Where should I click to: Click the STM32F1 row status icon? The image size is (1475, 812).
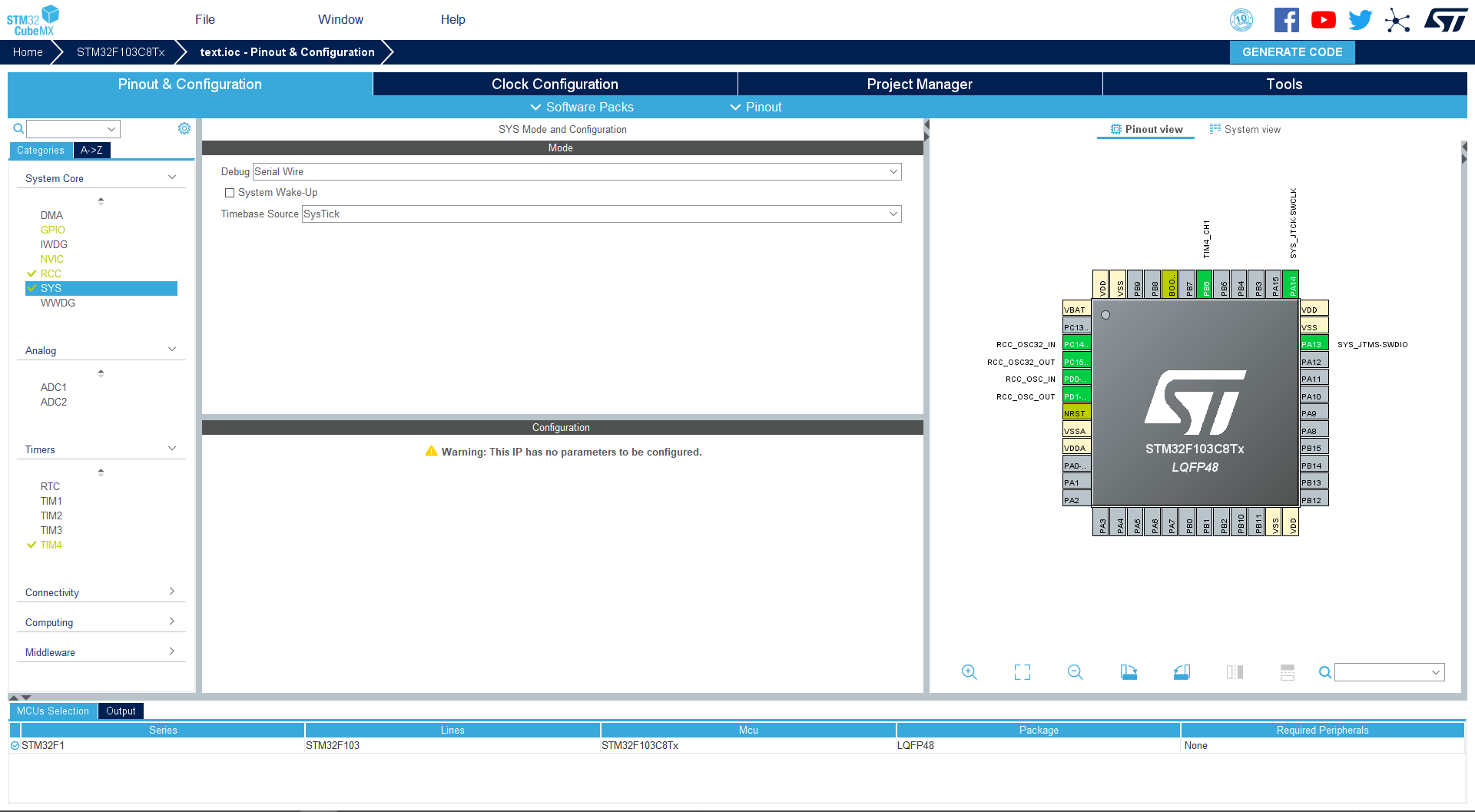15,745
